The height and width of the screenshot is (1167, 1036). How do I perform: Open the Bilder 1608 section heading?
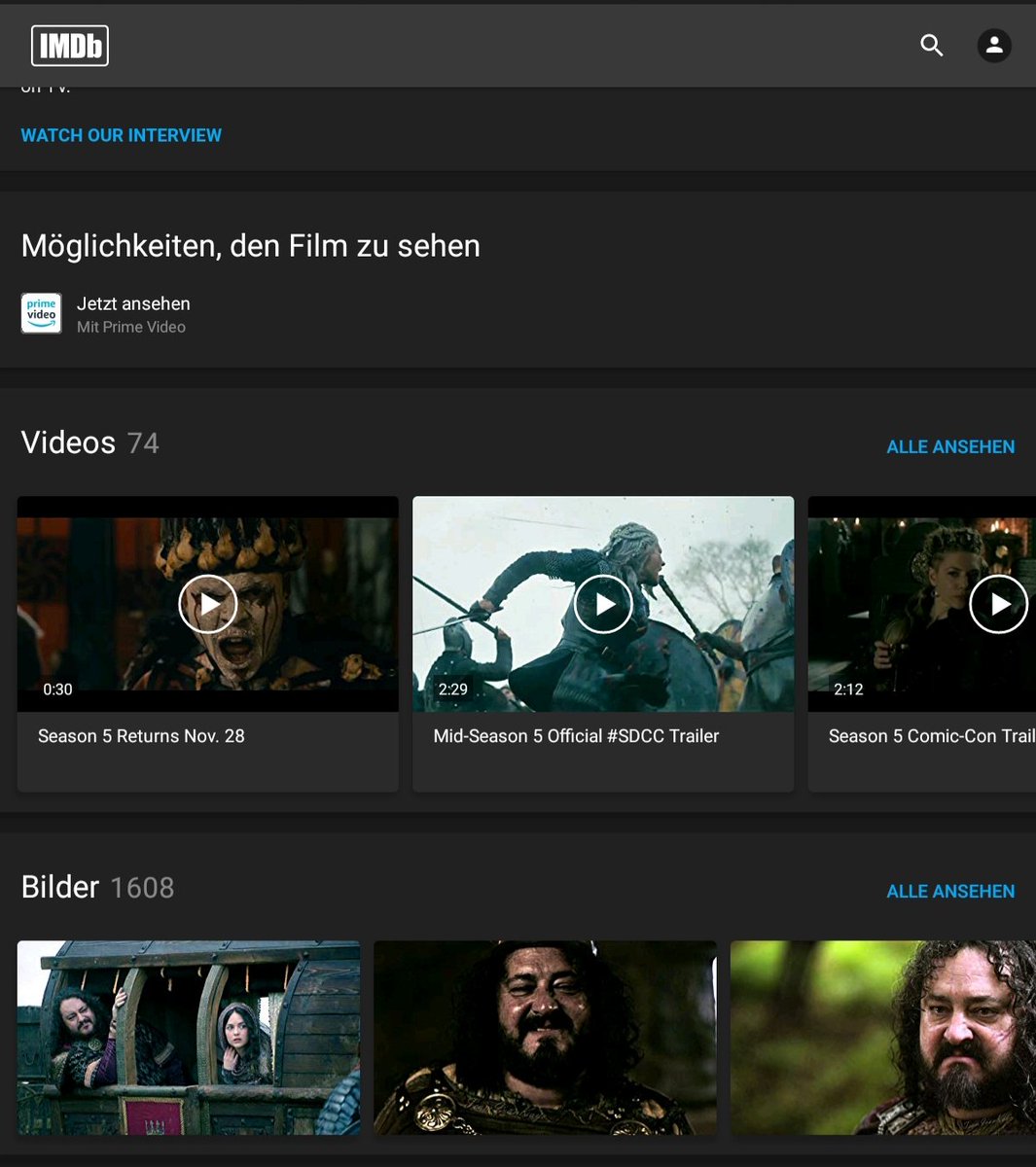click(x=97, y=887)
